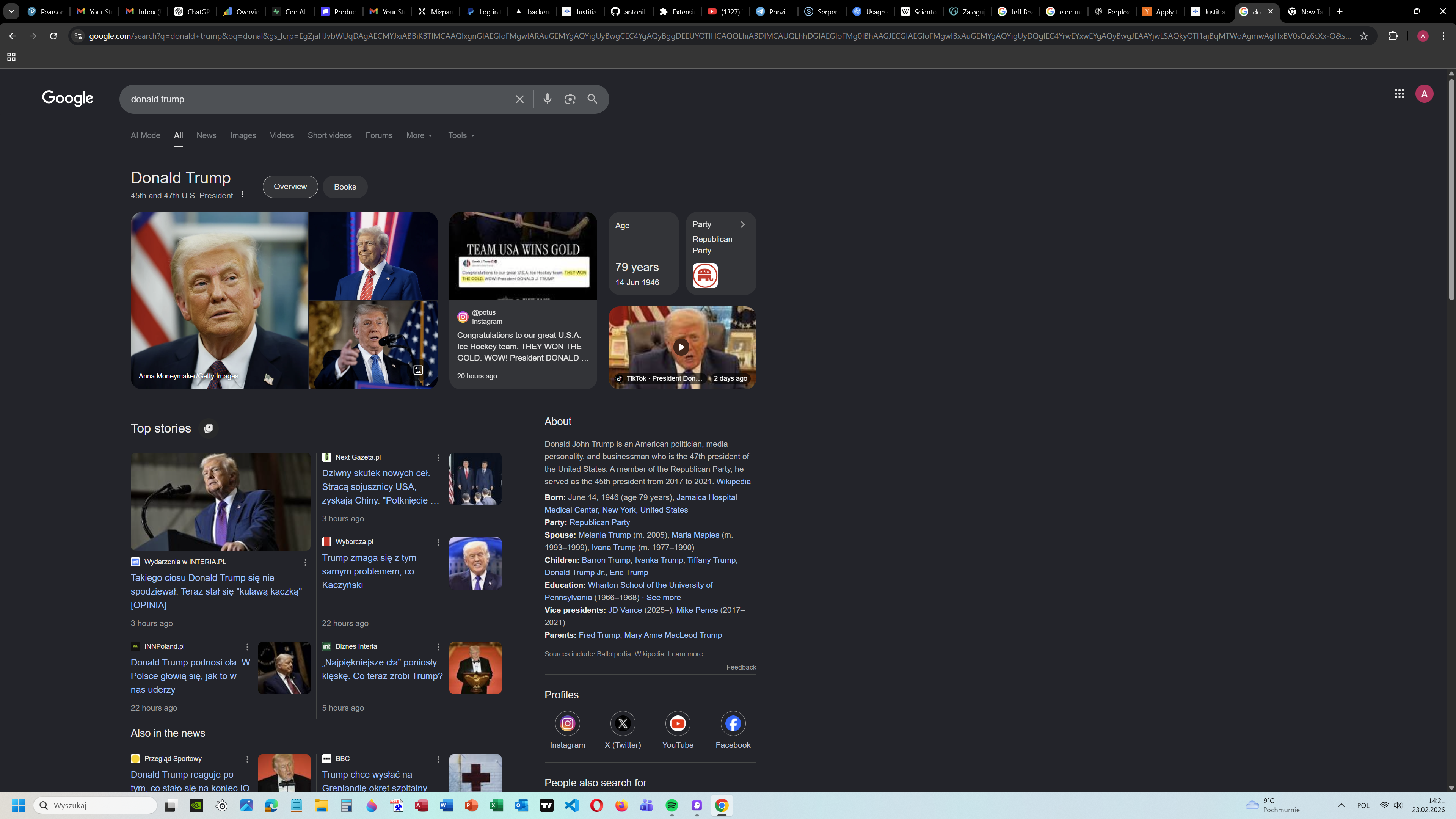Open X (Twitter) profile icon

point(622,723)
